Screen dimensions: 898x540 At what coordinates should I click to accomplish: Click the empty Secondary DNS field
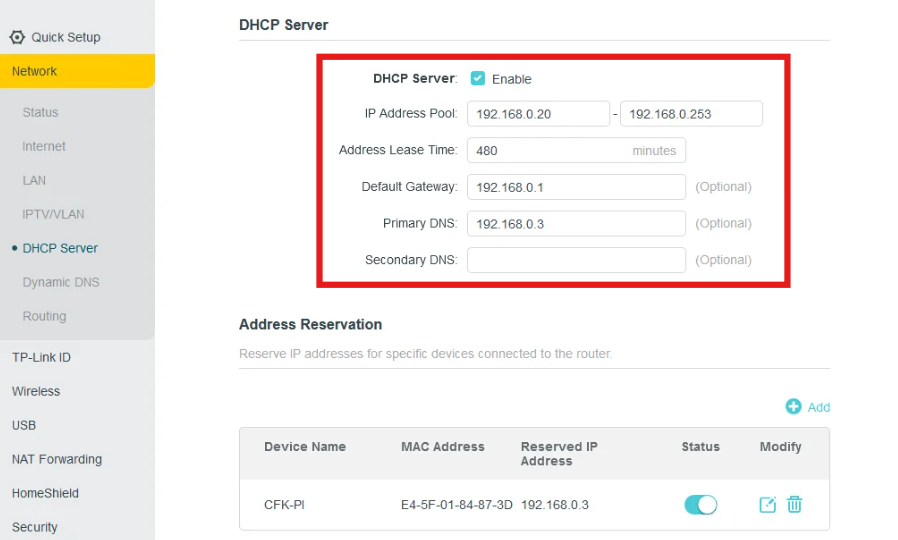(x=576, y=260)
